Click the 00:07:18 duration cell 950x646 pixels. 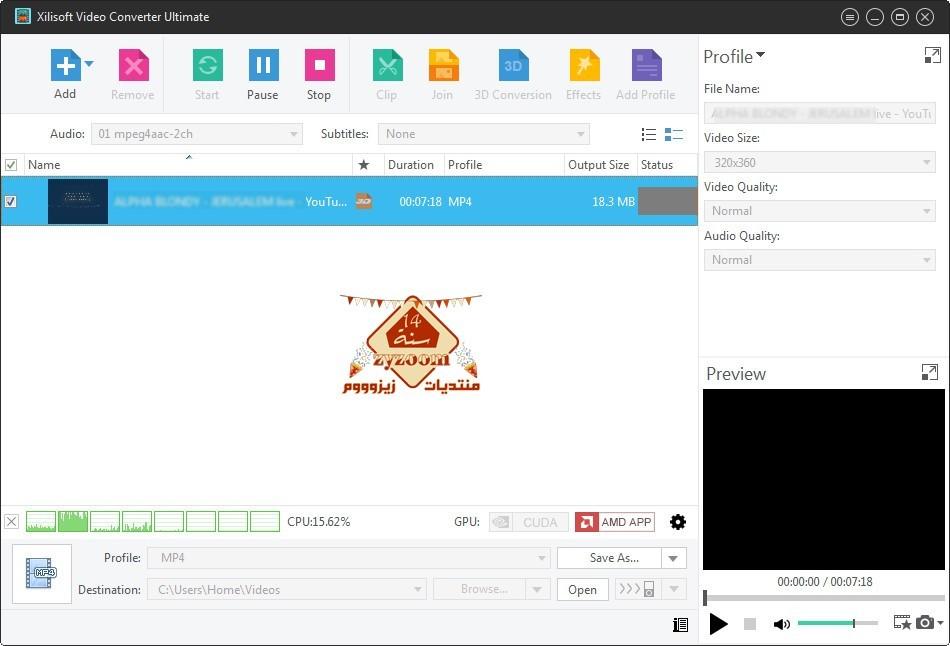[420, 202]
